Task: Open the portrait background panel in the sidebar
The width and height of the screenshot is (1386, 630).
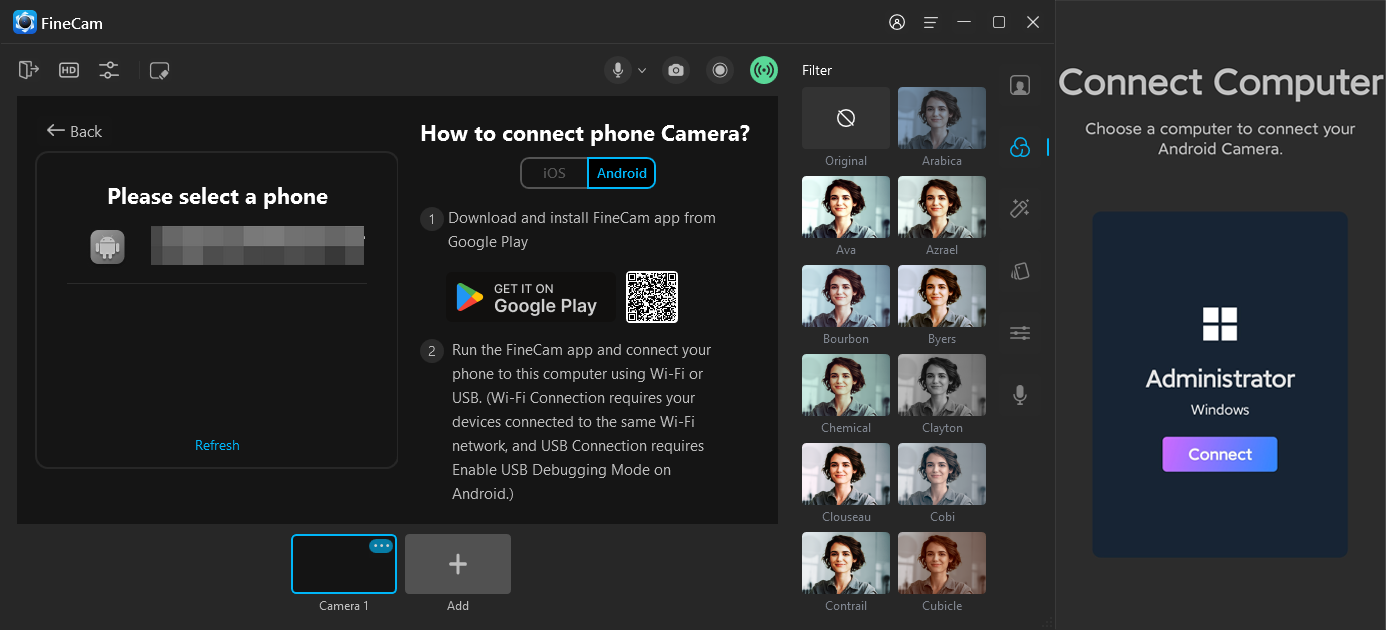Action: click(x=1020, y=85)
